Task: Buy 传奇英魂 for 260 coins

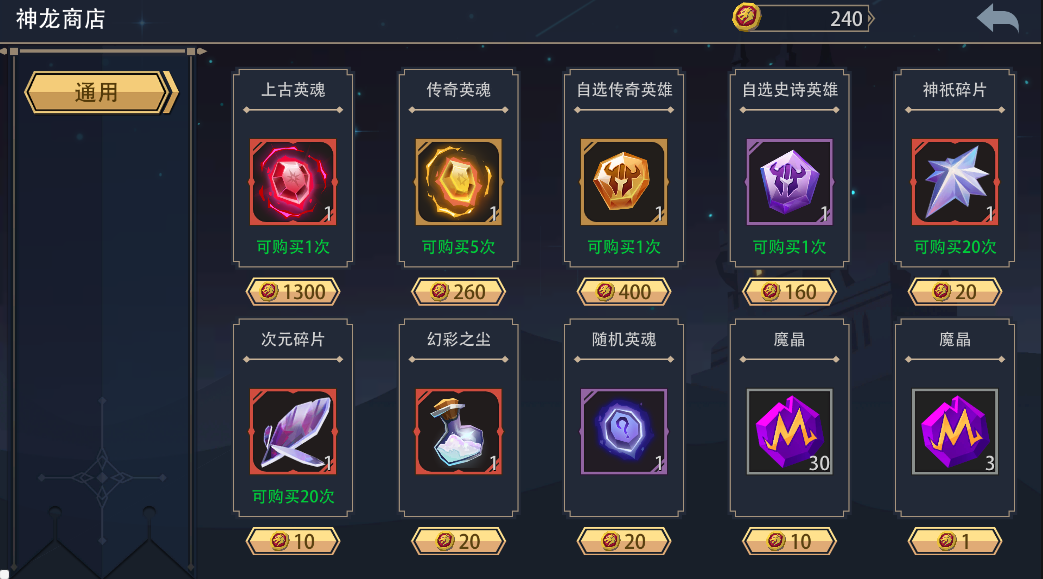Action: point(458,291)
